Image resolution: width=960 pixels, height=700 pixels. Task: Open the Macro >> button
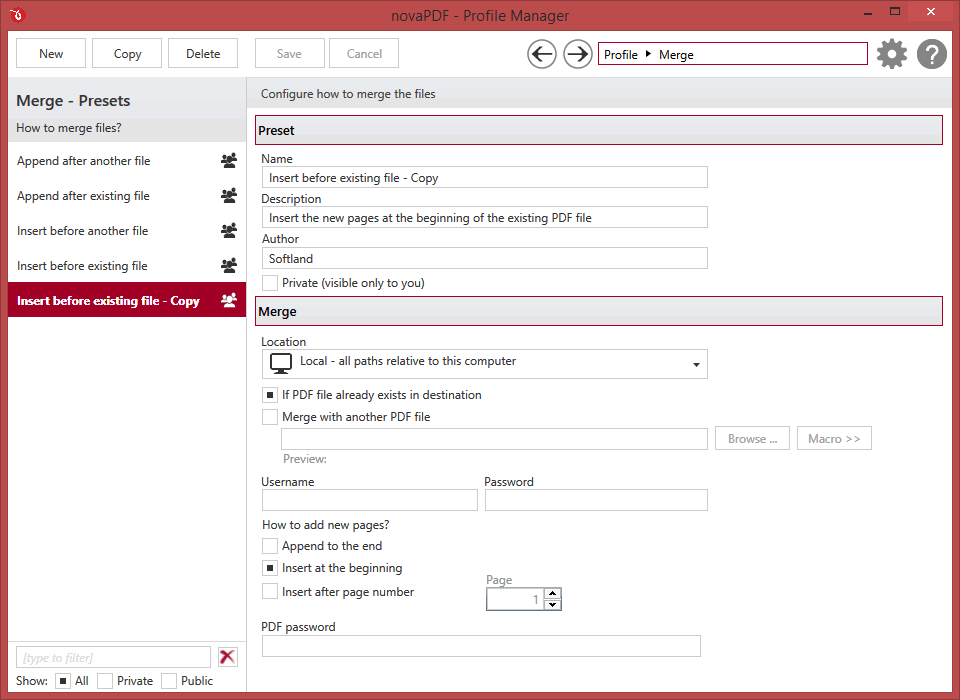click(x=834, y=438)
